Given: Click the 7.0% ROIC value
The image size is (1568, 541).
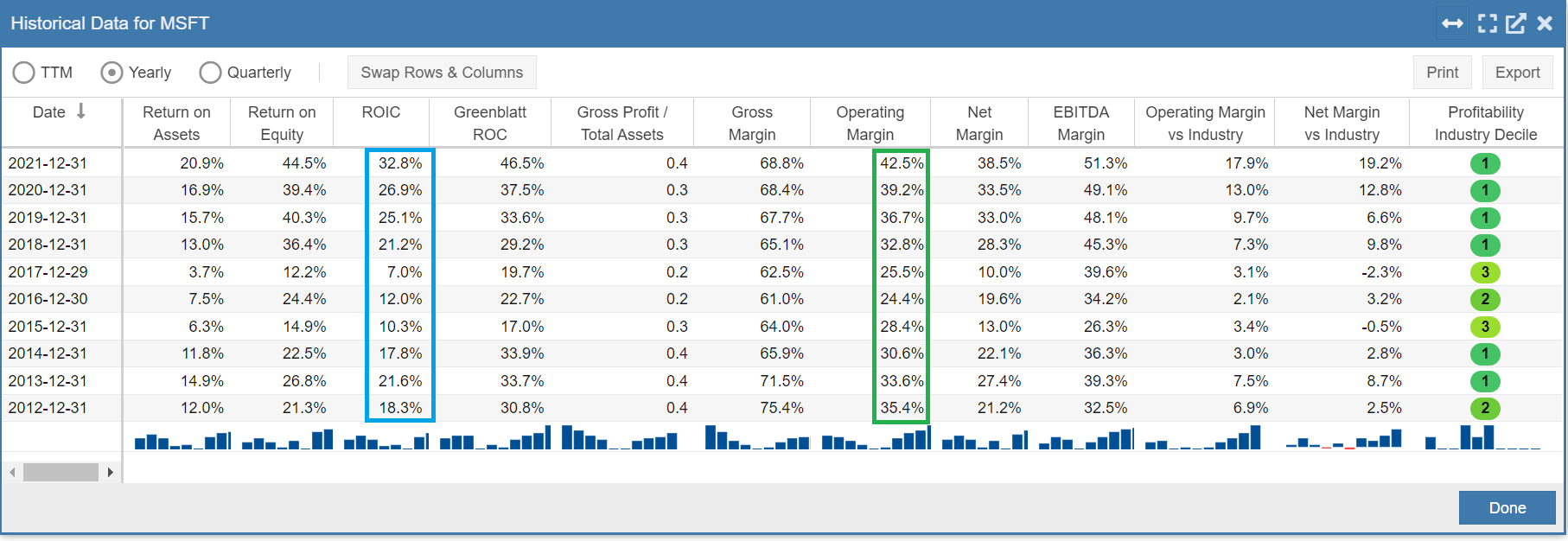Looking at the screenshot, I should [x=405, y=272].
